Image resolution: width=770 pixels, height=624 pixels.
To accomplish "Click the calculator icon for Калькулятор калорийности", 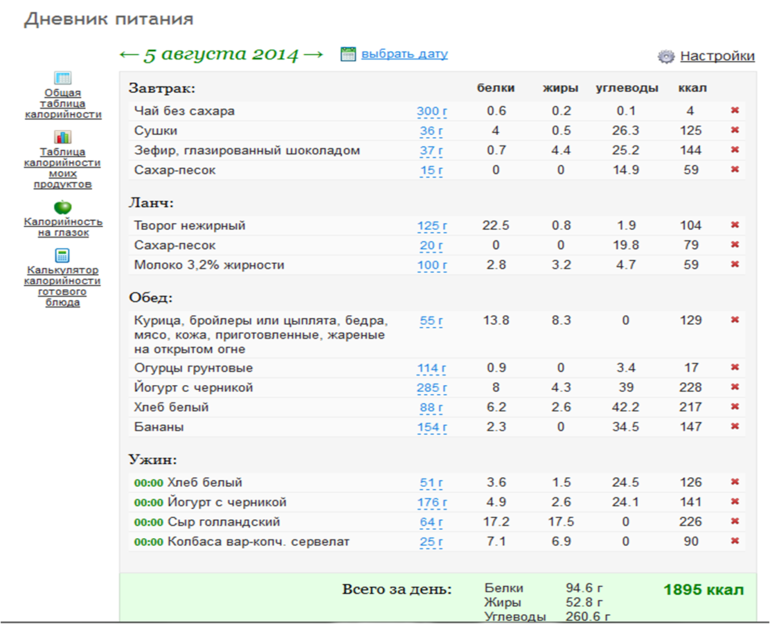I will [63, 255].
